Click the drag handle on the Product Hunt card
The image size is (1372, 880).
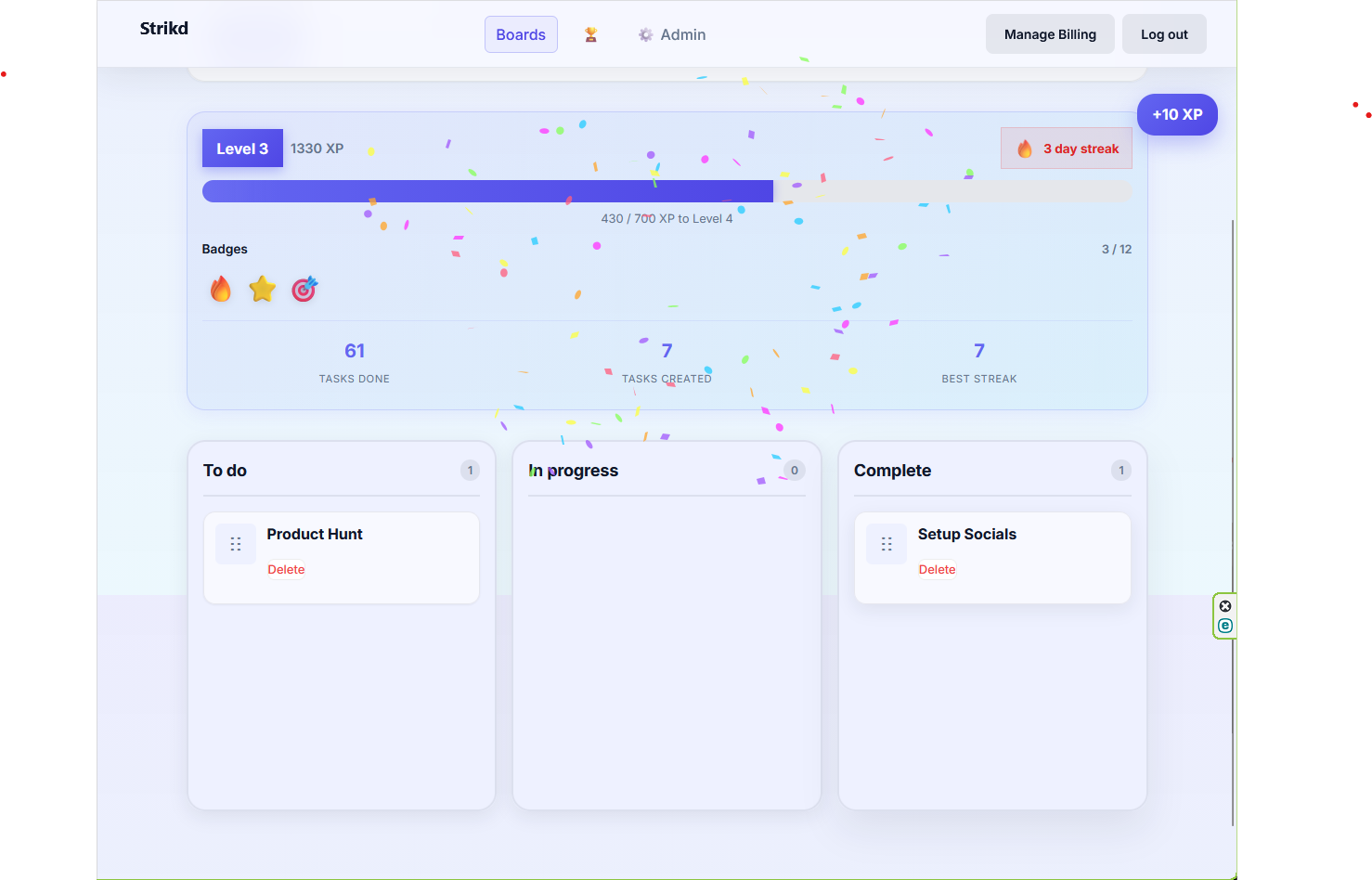pyautogui.click(x=235, y=544)
